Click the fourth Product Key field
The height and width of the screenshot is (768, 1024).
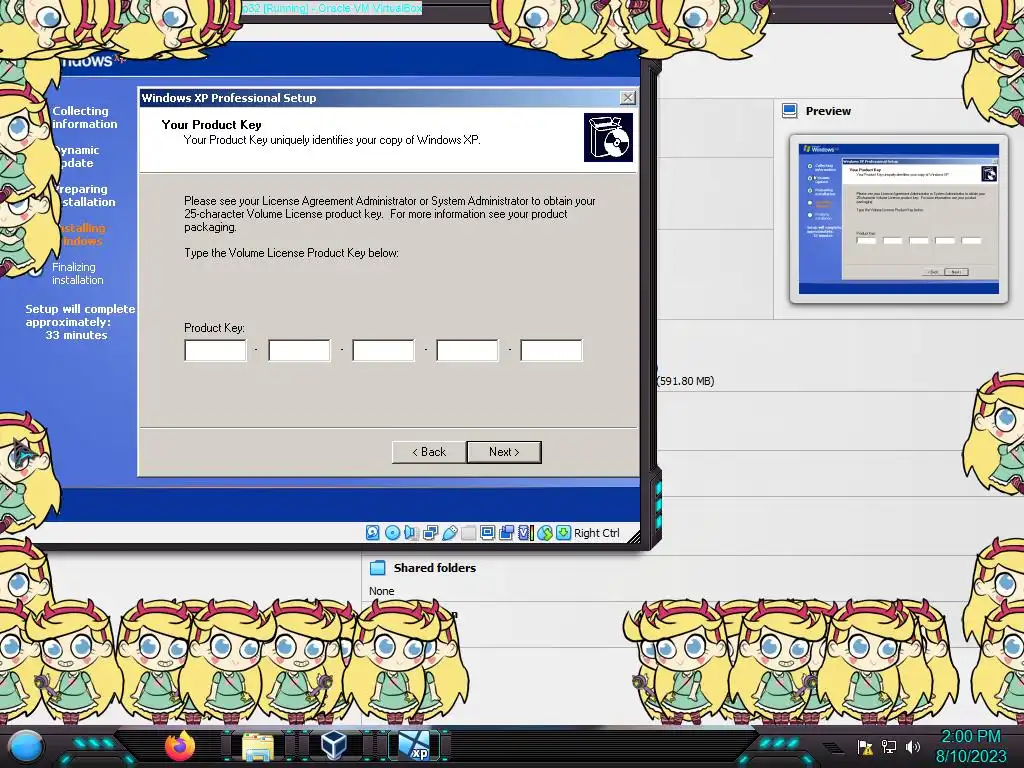[468, 350]
